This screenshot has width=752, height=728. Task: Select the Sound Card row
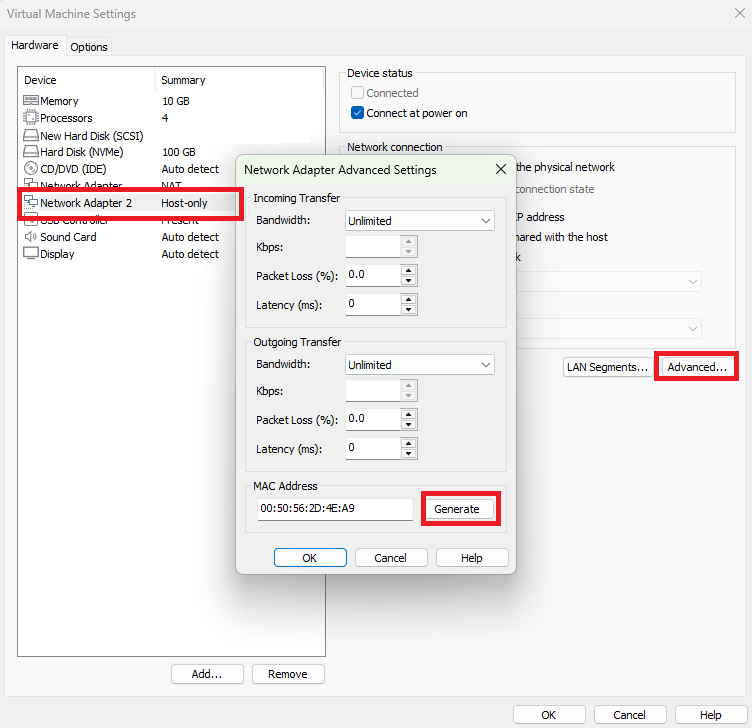pyautogui.click(x=129, y=237)
